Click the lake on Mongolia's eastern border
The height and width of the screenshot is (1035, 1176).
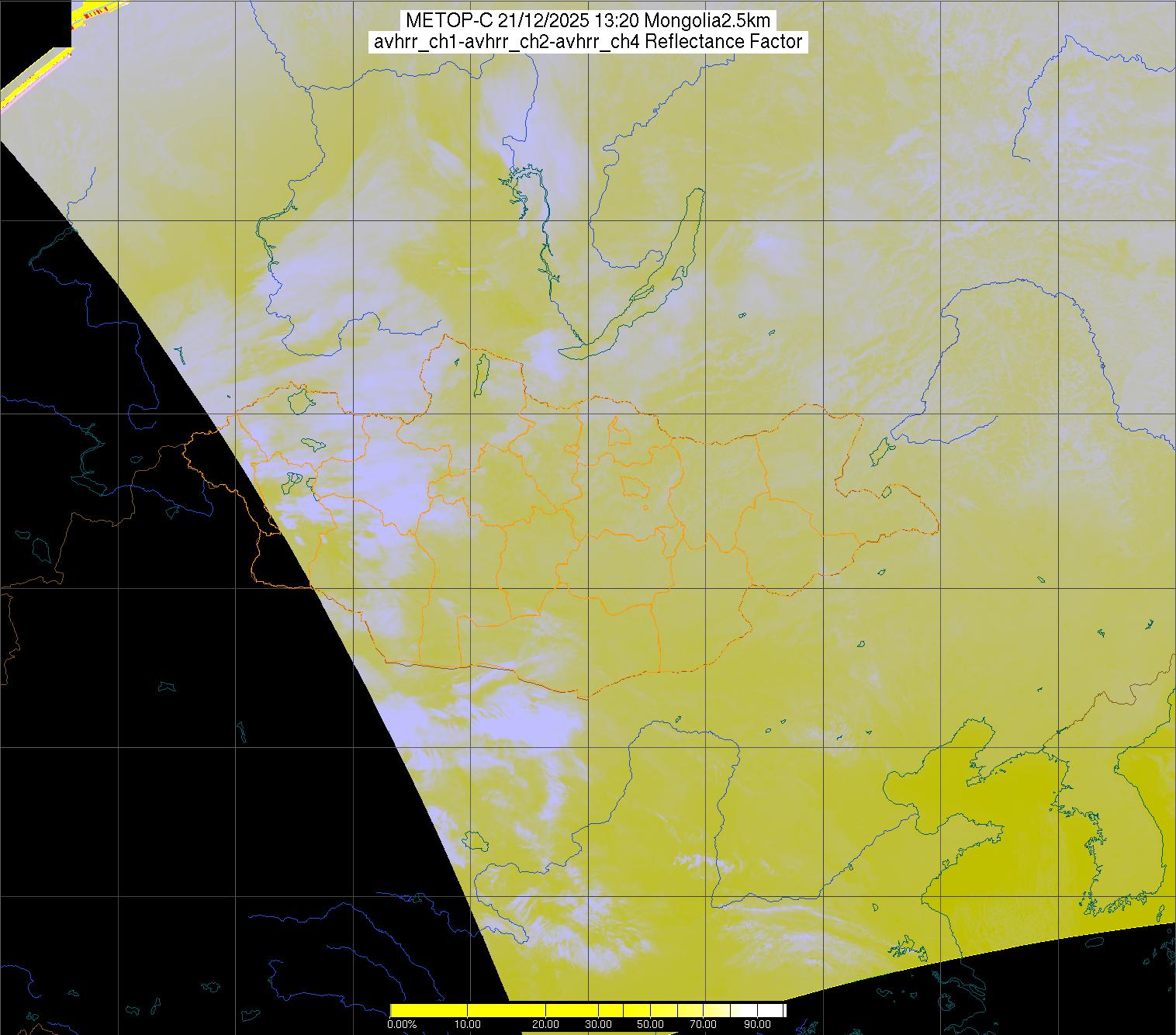(x=880, y=448)
